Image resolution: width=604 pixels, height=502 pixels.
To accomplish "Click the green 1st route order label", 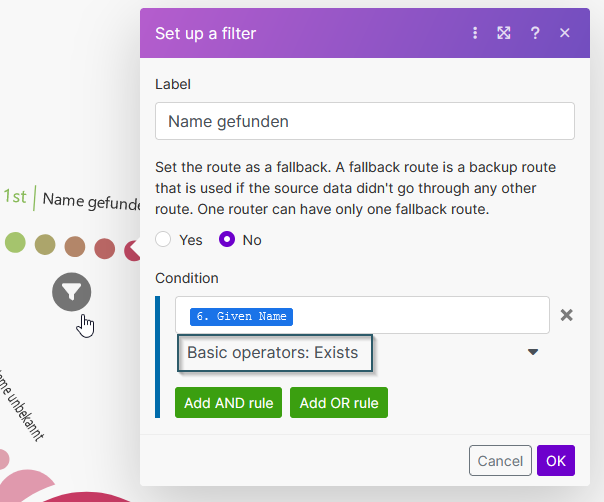I will click(x=15, y=197).
